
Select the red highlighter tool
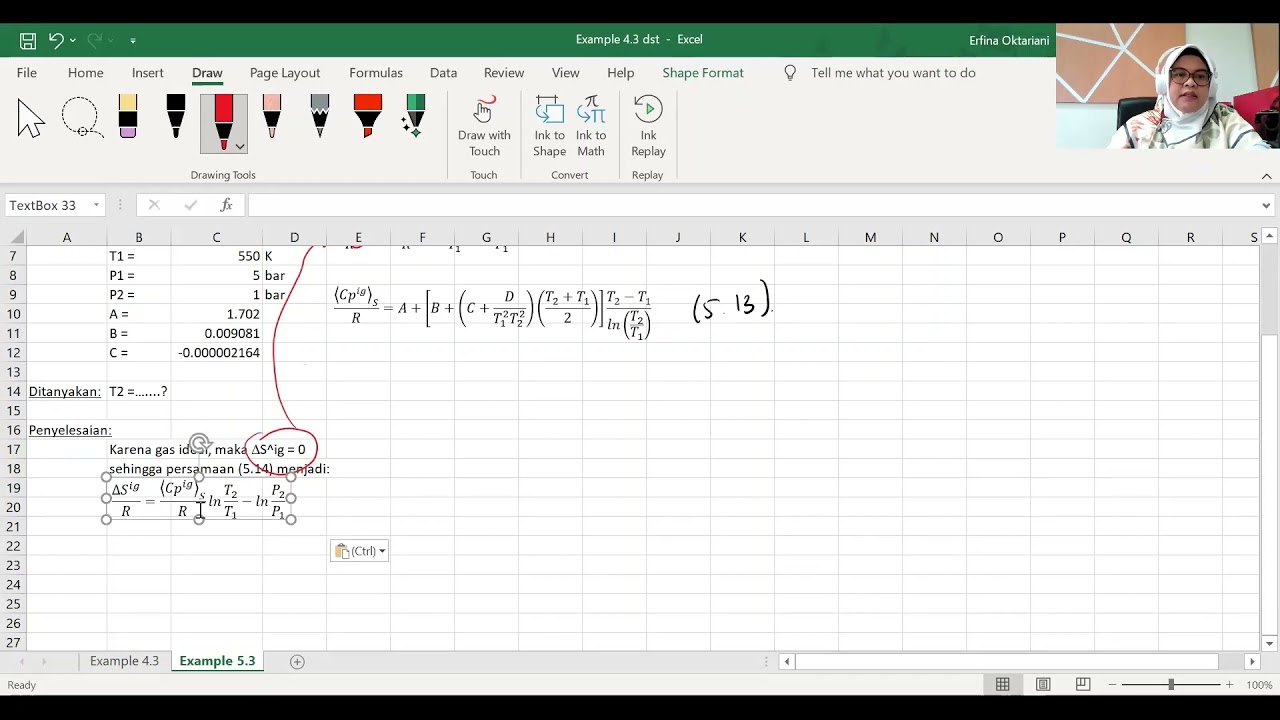point(368,117)
